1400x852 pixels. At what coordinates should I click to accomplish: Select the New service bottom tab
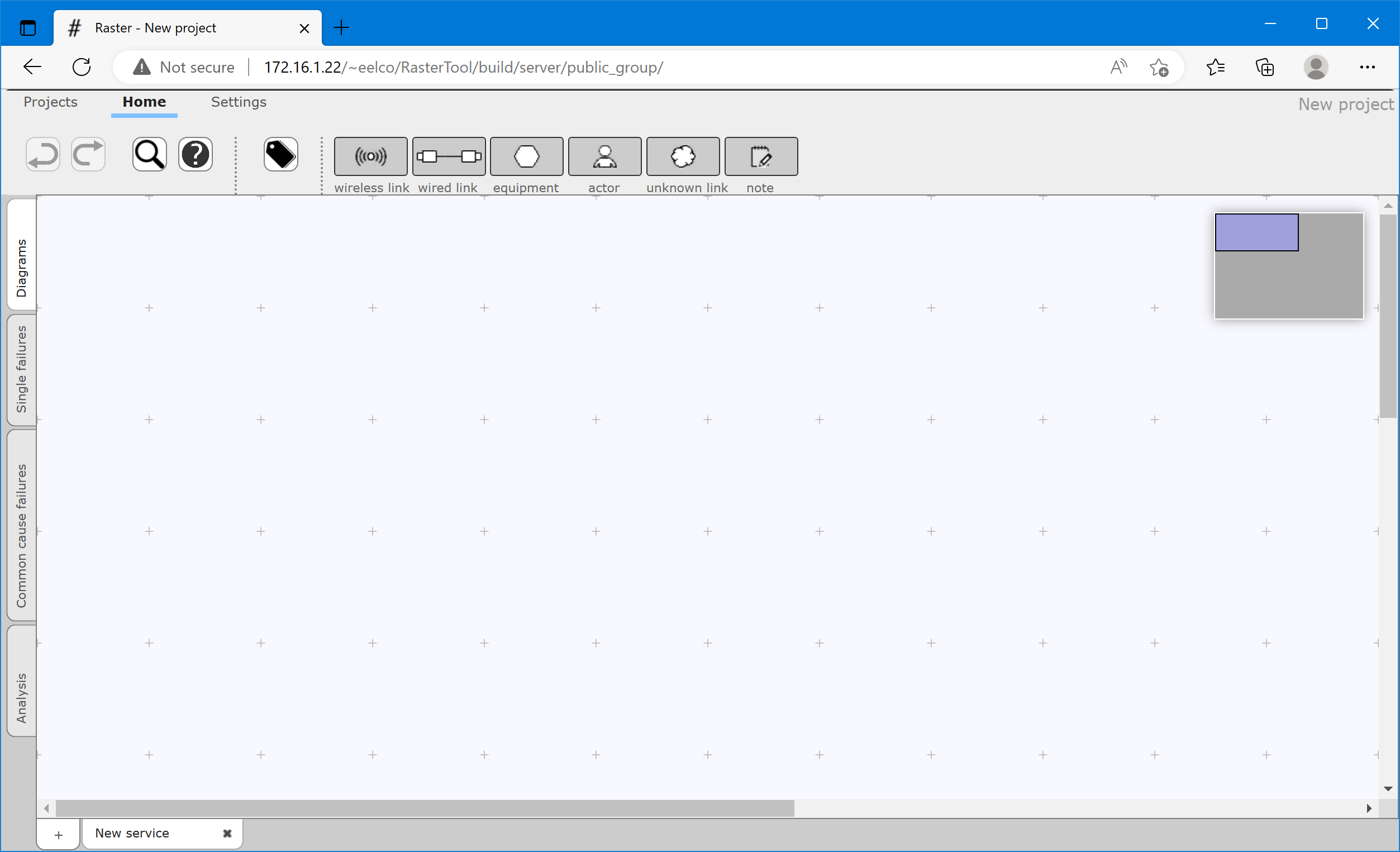[163, 833]
